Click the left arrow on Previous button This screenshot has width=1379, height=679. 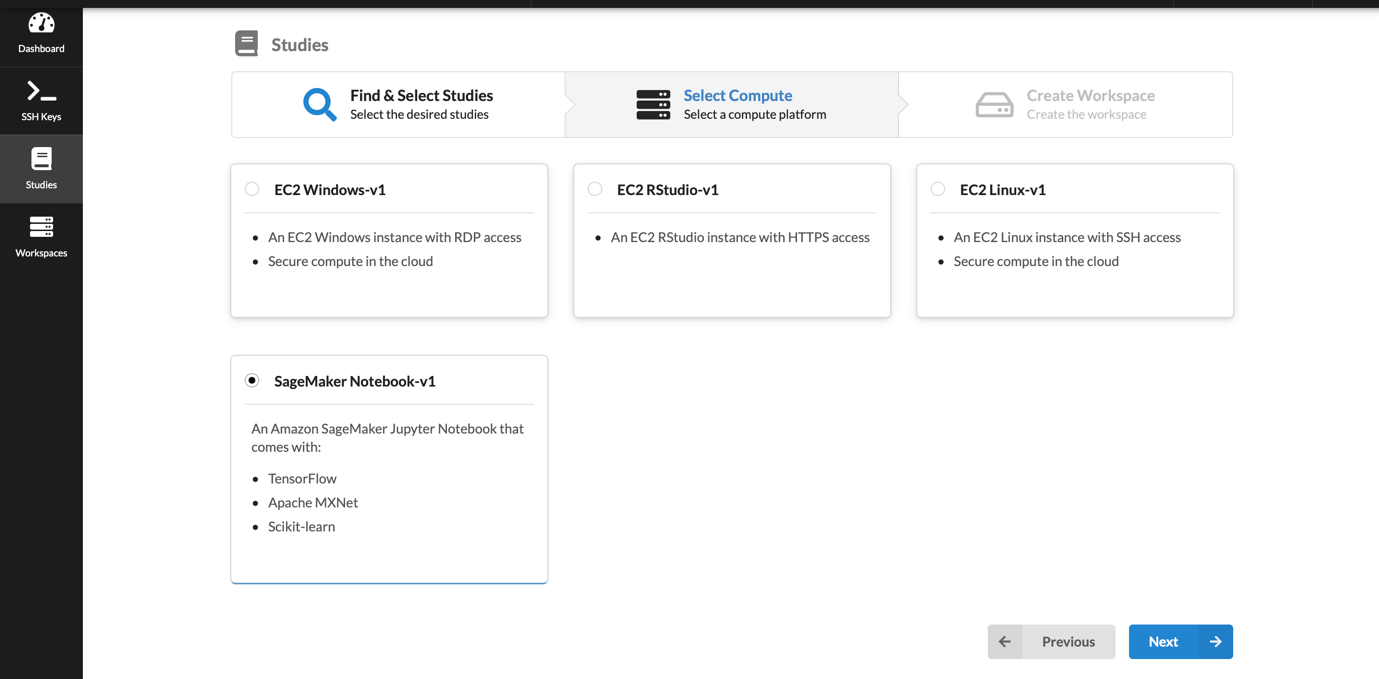1005,642
